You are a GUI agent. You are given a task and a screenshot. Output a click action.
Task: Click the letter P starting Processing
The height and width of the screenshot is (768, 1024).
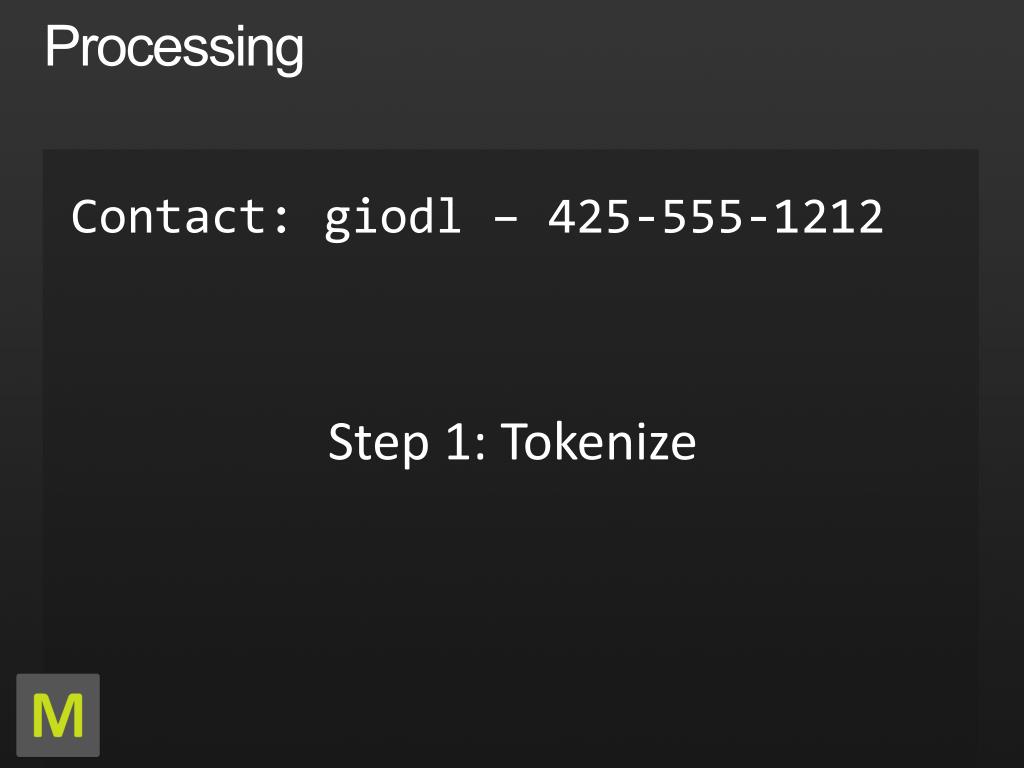click(x=59, y=46)
